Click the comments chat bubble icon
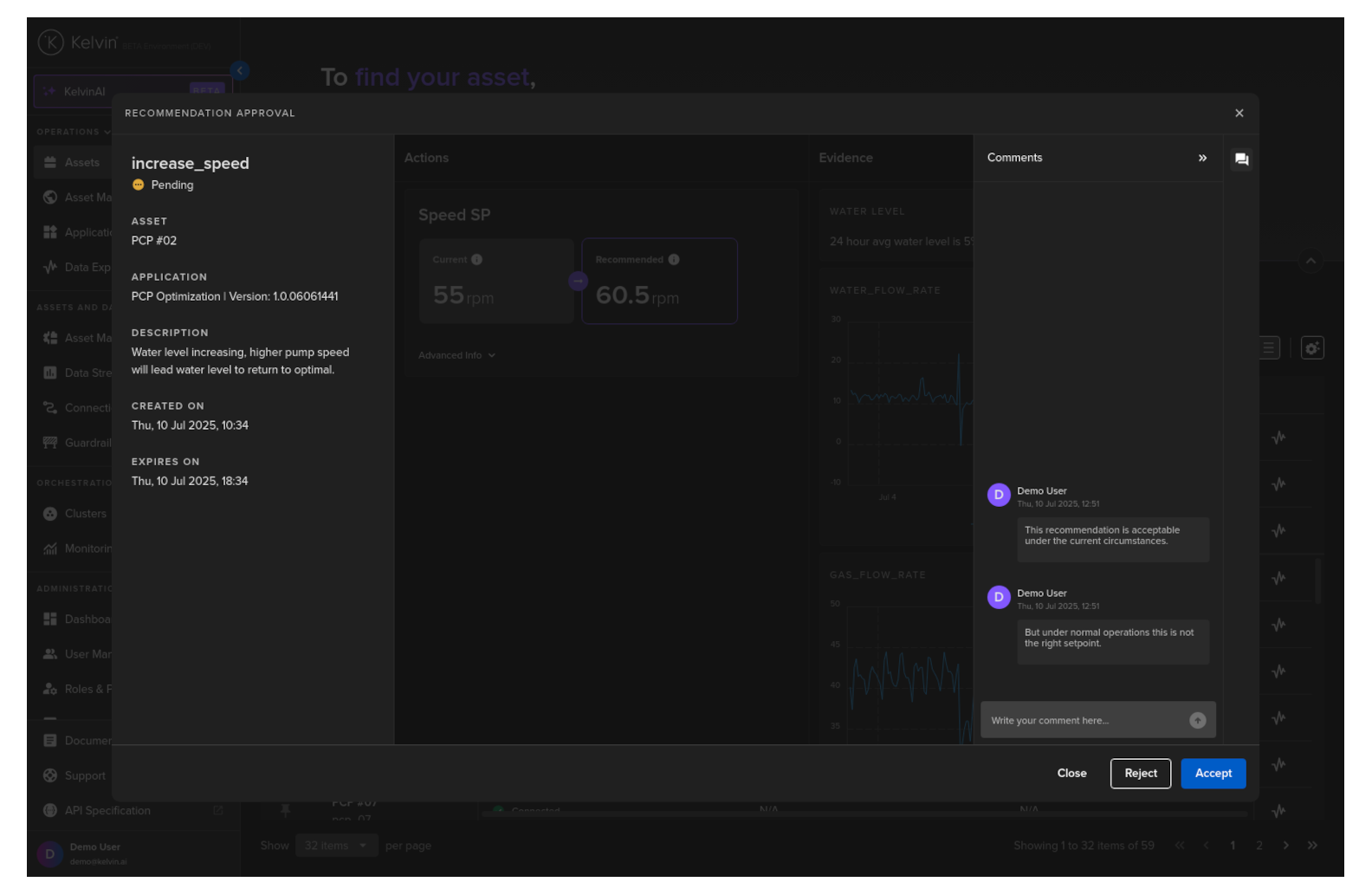 pyautogui.click(x=1240, y=159)
